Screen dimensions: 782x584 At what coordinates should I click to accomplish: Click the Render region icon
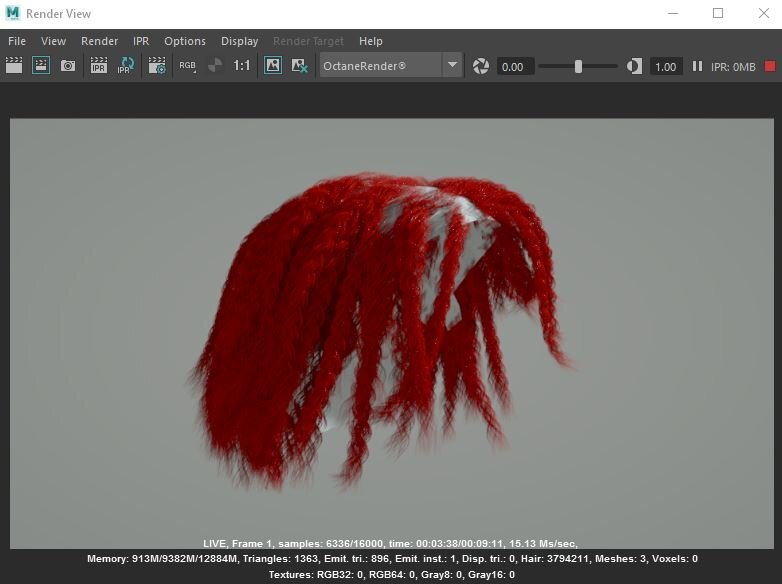[x=41, y=66]
